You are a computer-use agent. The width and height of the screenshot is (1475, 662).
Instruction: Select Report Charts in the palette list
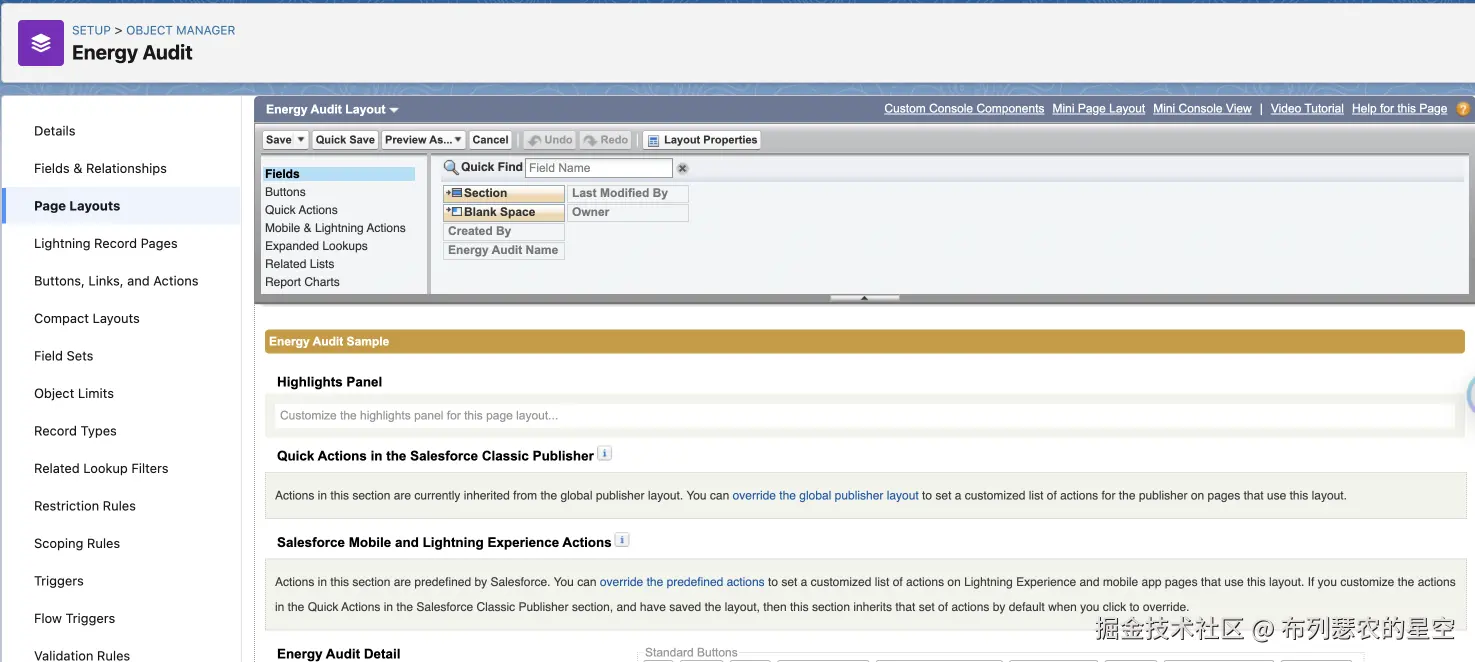click(302, 282)
